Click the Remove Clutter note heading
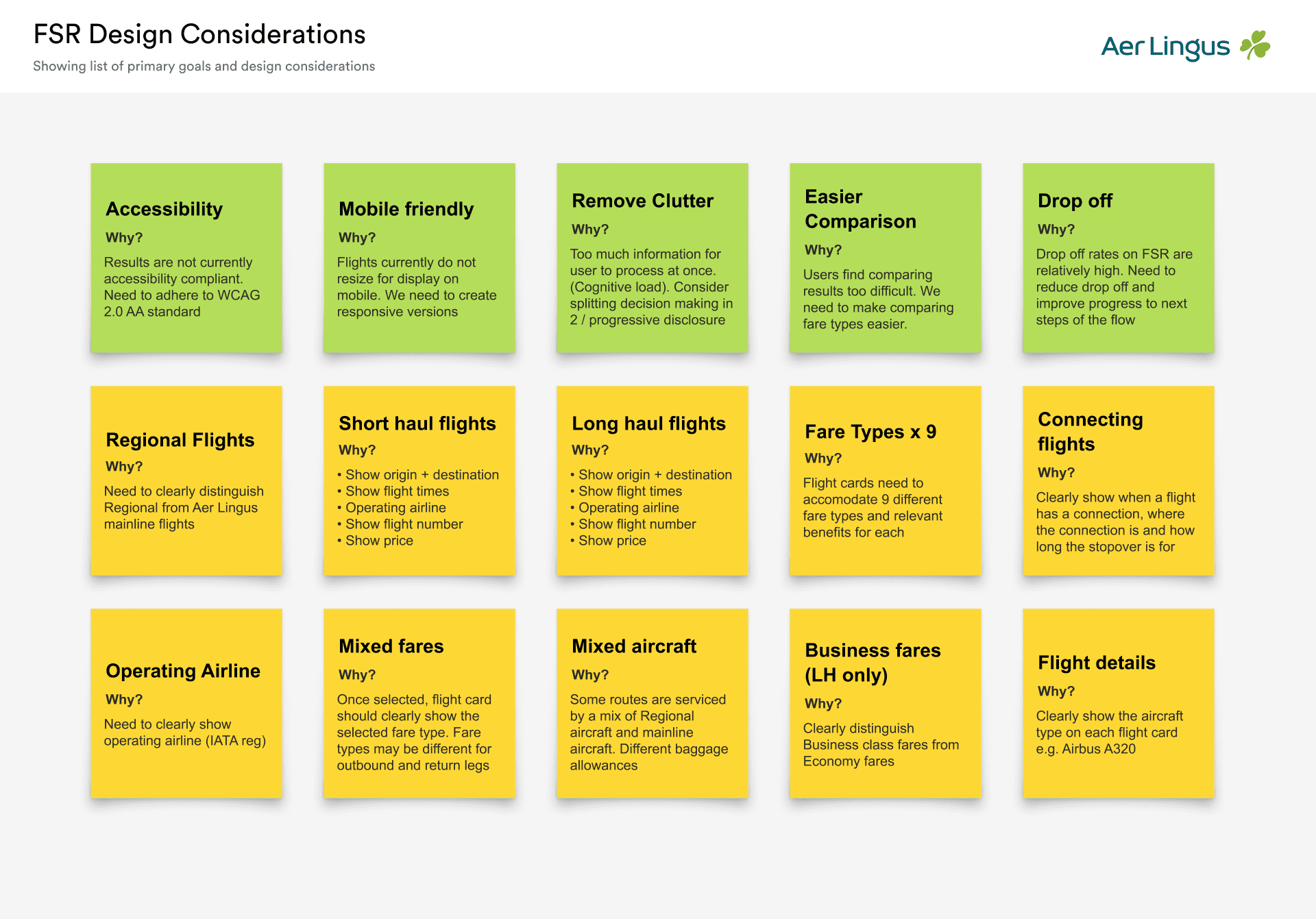This screenshot has height=919, width=1316. tap(642, 201)
